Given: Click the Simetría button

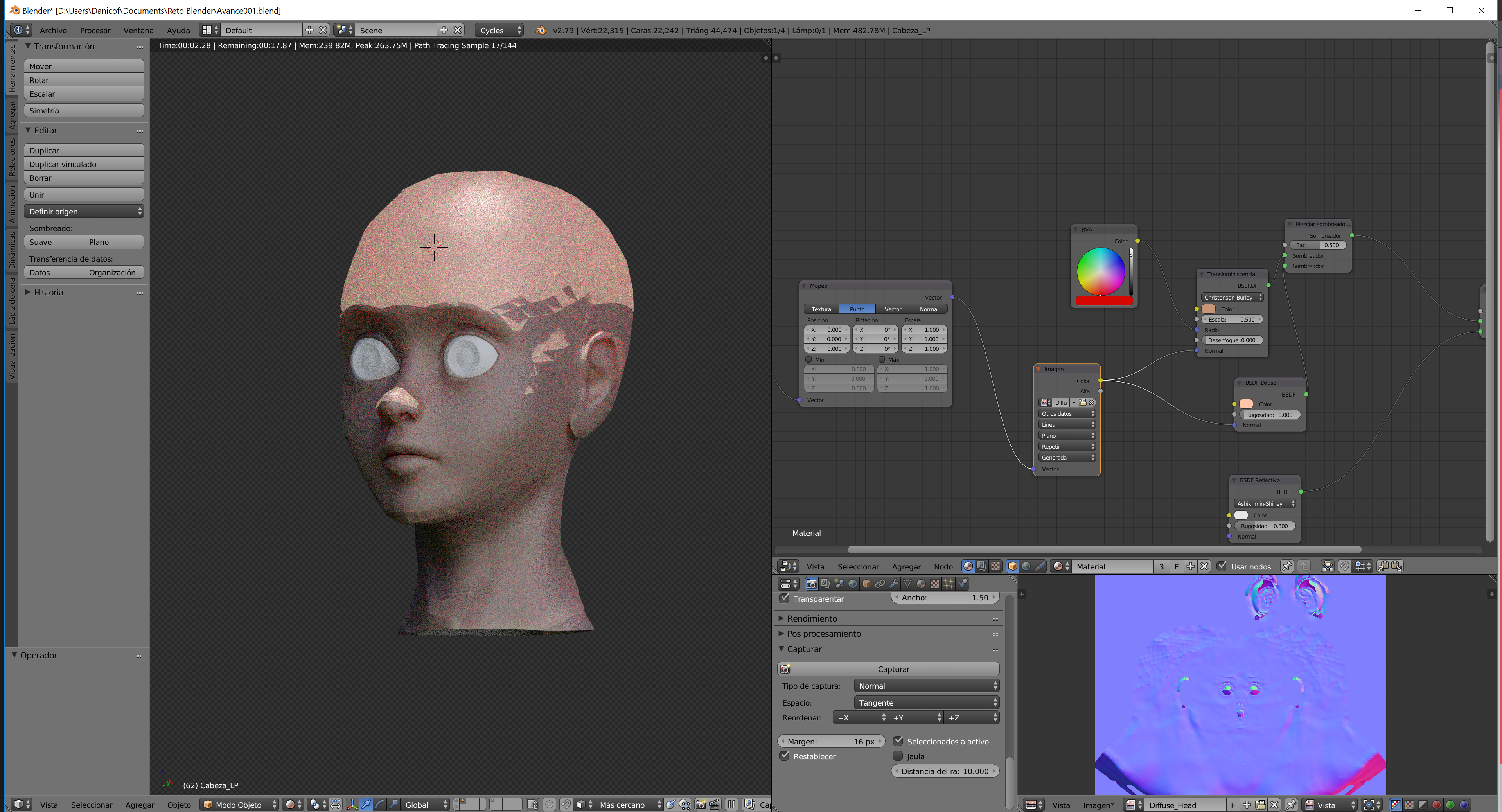Looking at the screenshot, I should (x=84, y=110).
